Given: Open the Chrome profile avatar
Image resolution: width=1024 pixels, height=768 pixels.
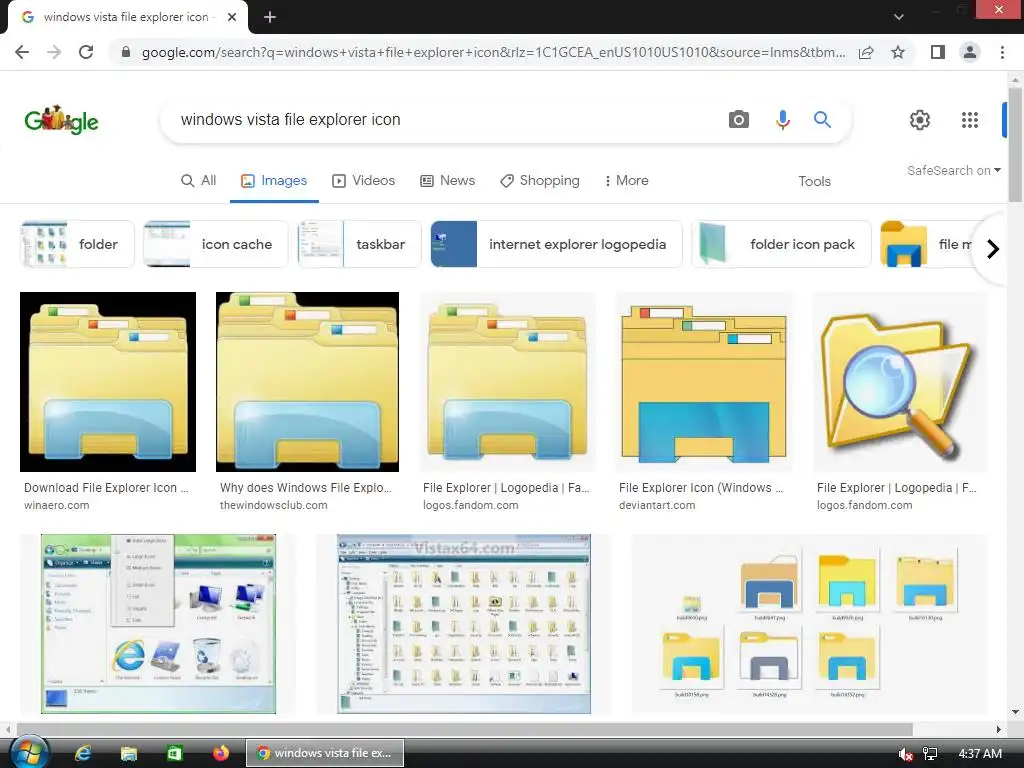Looking at the screenshot, I should [970, 52].
